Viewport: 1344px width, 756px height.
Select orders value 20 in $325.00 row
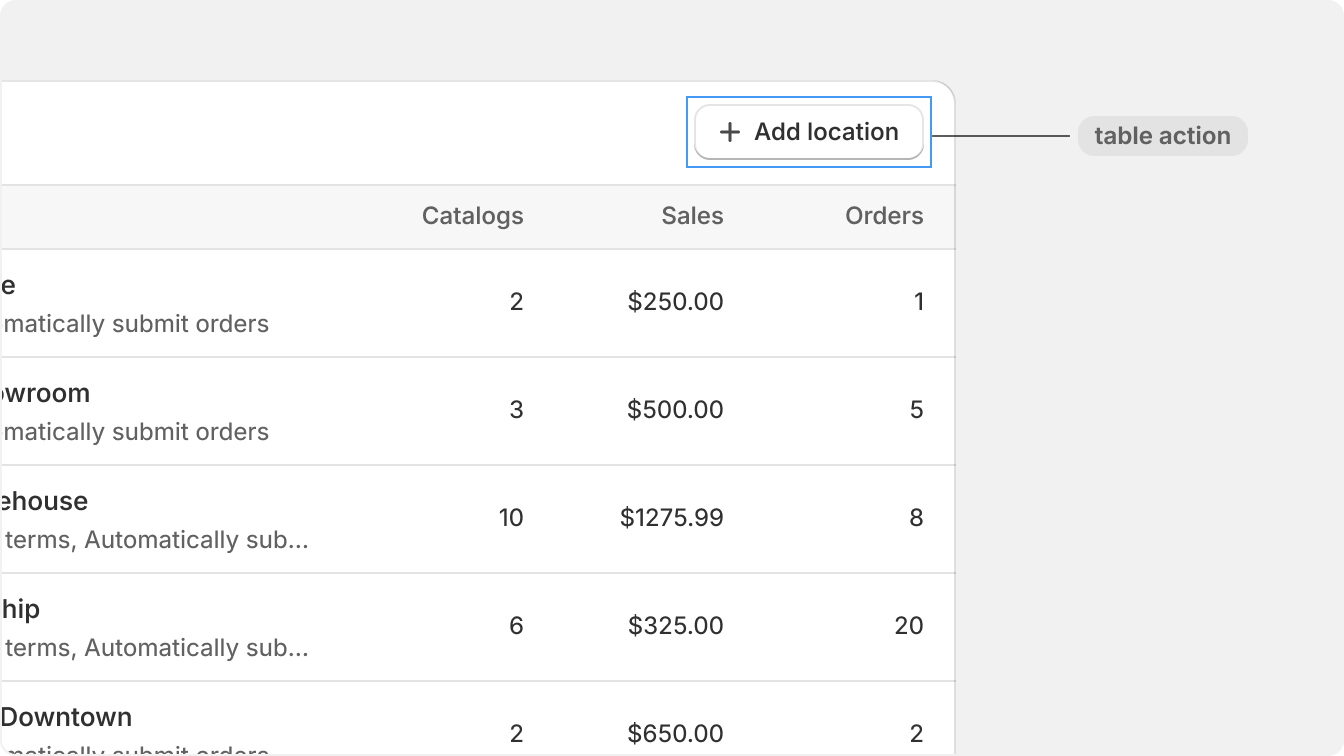tap(909, 626)
